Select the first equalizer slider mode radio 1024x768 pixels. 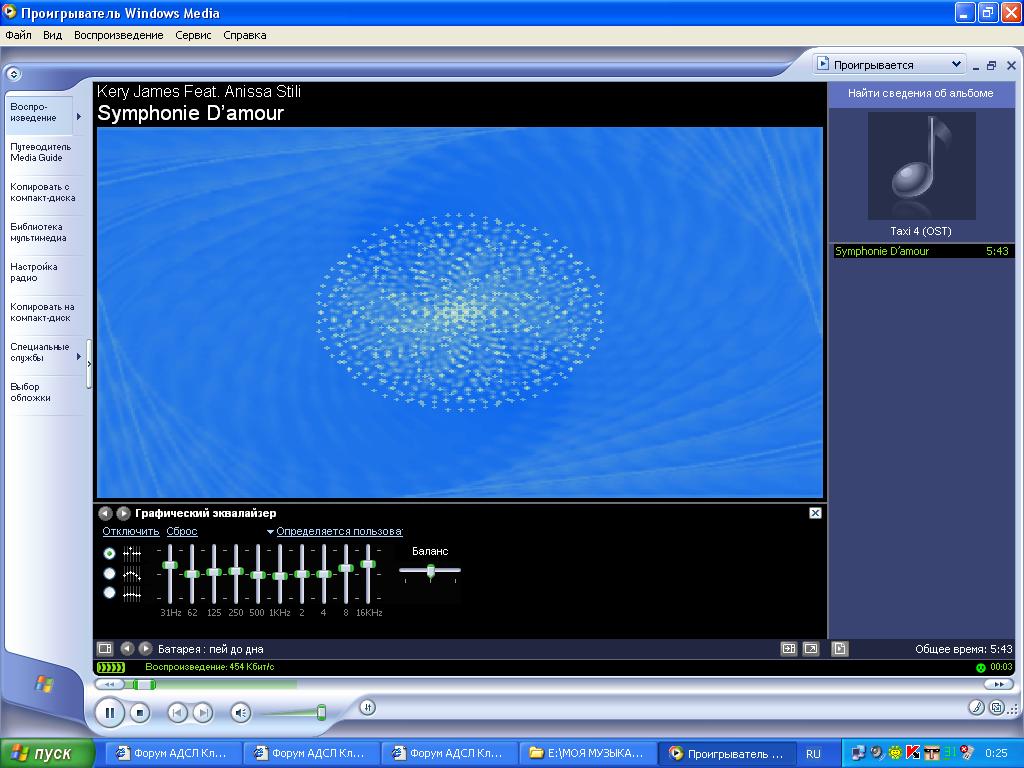point(110,553)
